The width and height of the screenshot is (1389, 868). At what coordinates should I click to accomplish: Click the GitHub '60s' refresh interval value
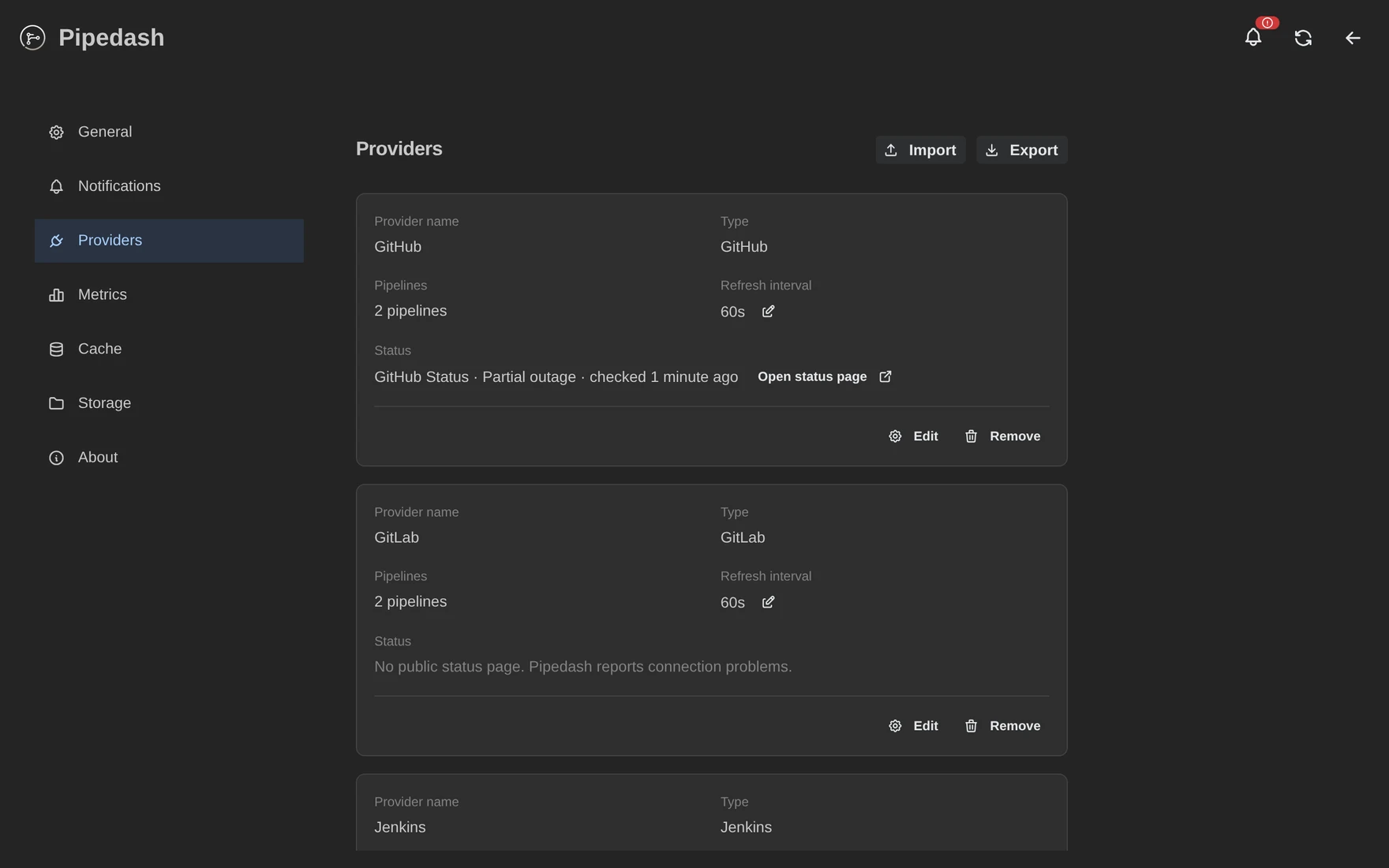(732, 312)
